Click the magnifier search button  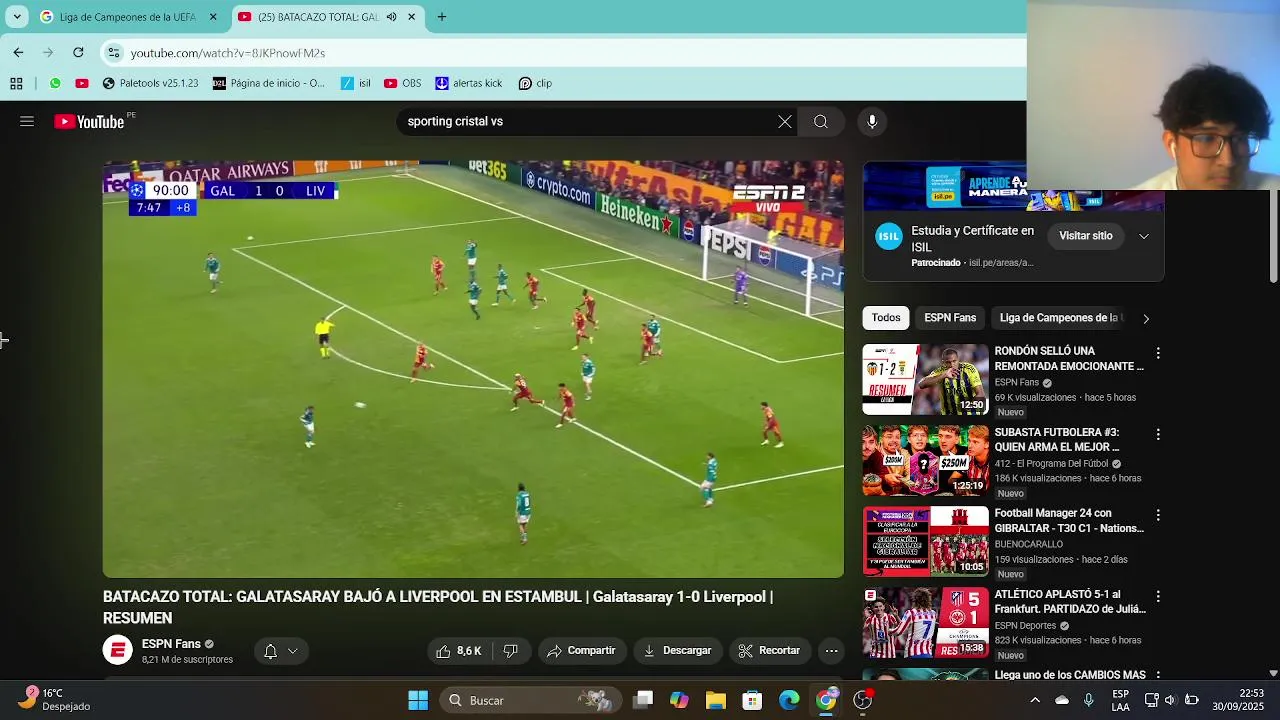point(821,121)
